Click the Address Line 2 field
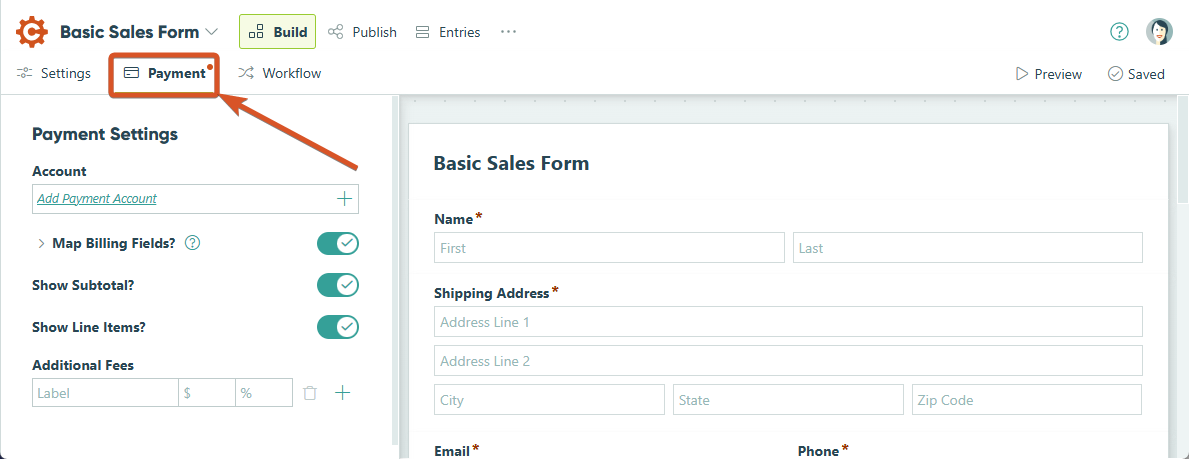Screen dimensions: 1189x459 pos(789,360)
